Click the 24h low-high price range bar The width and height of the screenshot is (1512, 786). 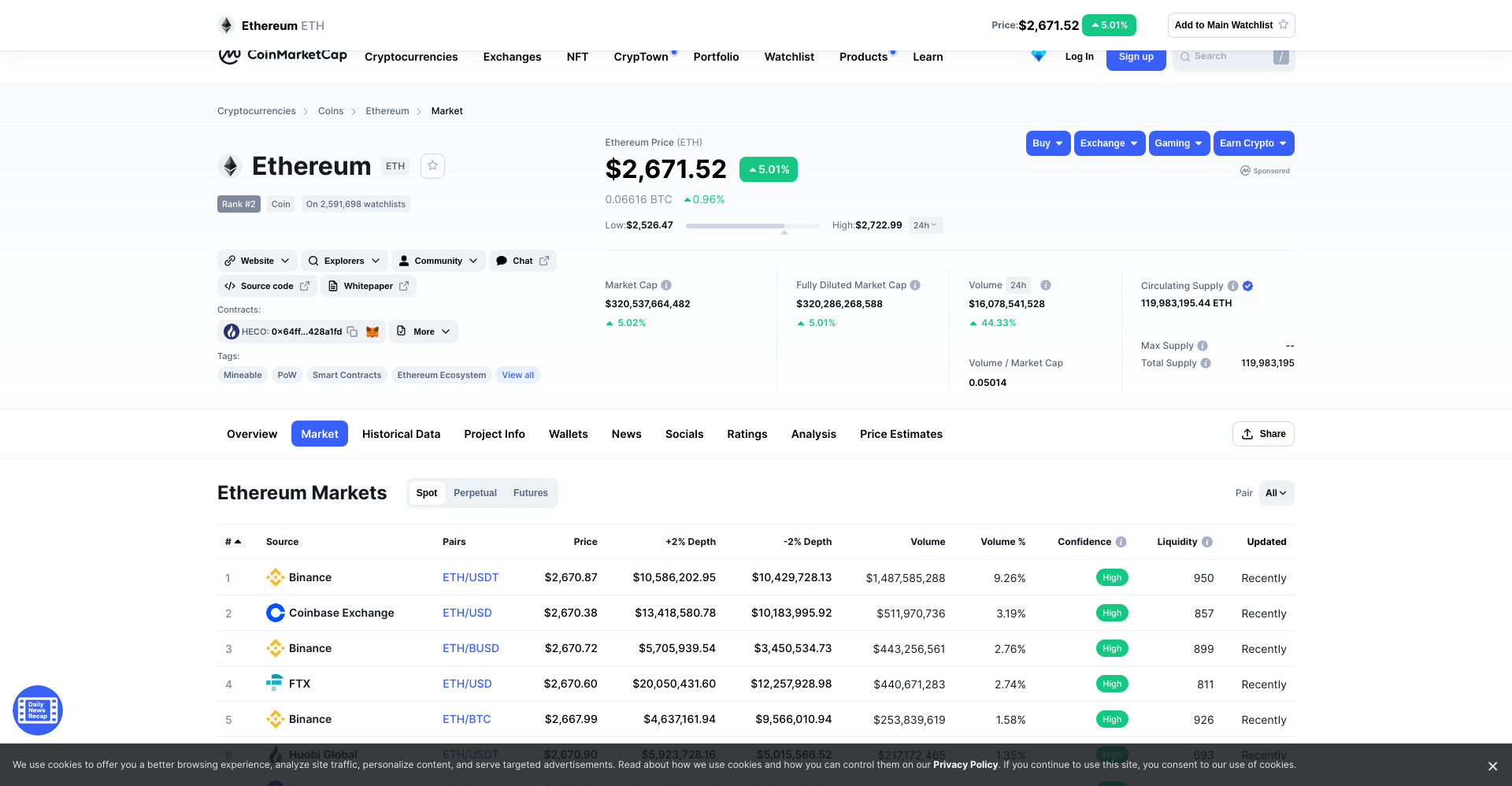753,226
